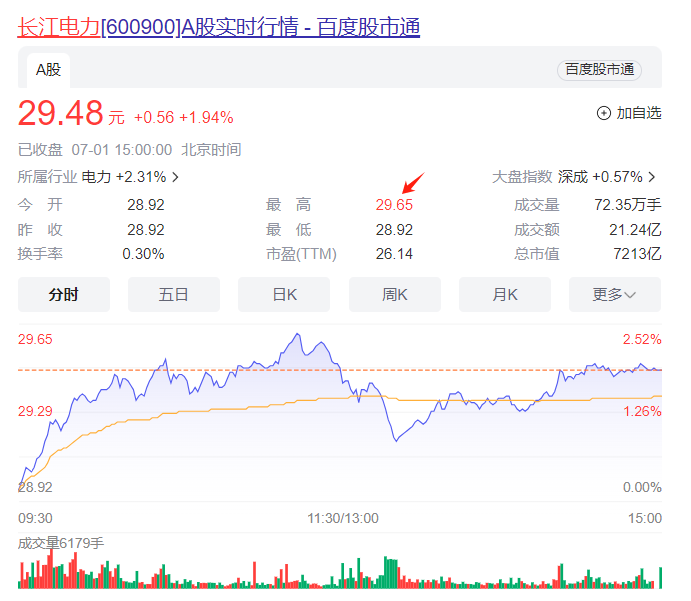691x601 pixels.
Task: Switch to the 分时 chart tab
Action: (x=64, y=294)
